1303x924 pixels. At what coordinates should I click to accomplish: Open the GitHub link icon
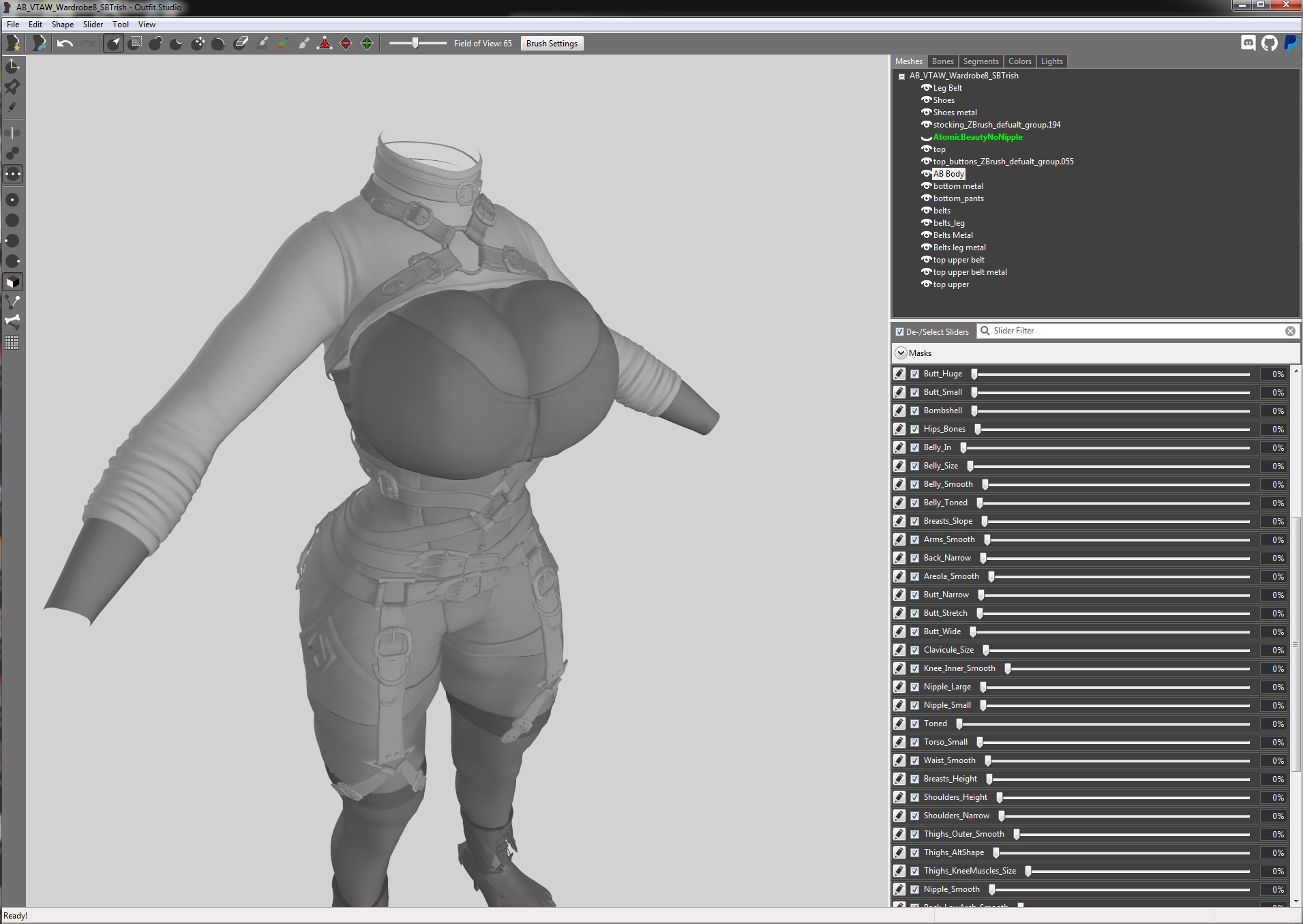[x=1270, y=44]
